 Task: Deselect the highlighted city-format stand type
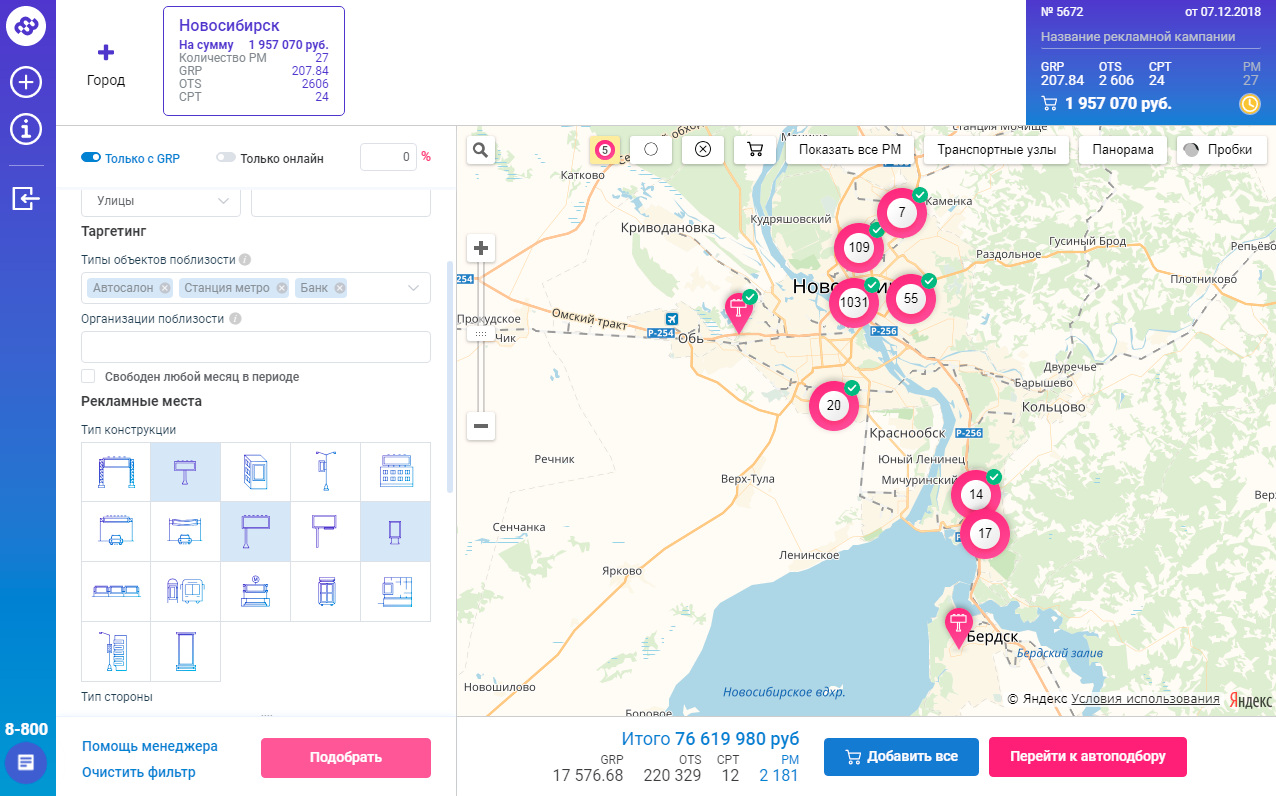[396, 532]
